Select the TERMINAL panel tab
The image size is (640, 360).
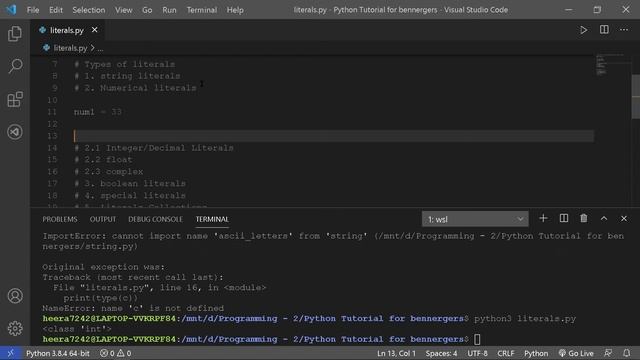212,219
